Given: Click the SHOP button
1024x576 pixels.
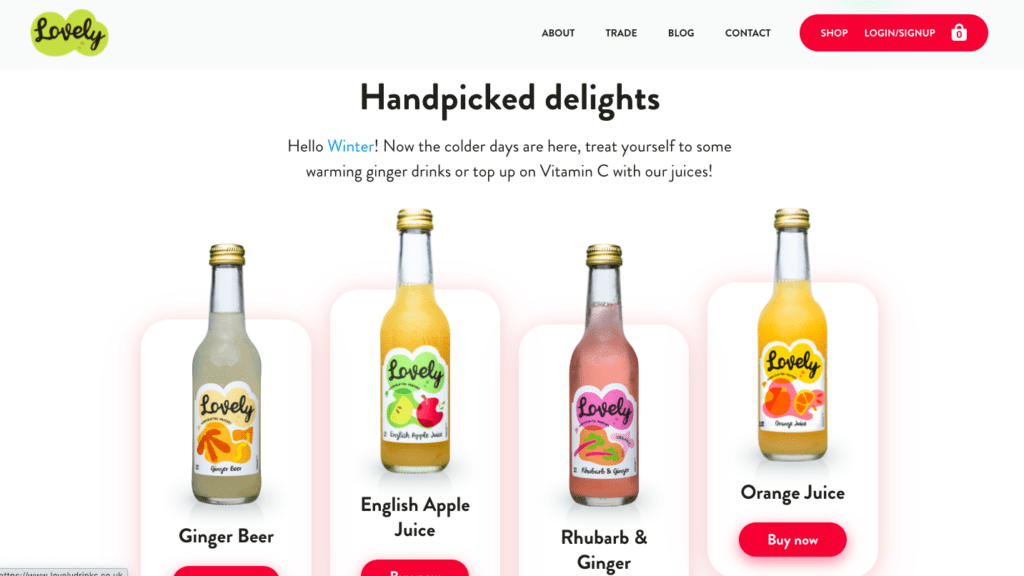Looking at the screenshot, I should pos(834,33).
